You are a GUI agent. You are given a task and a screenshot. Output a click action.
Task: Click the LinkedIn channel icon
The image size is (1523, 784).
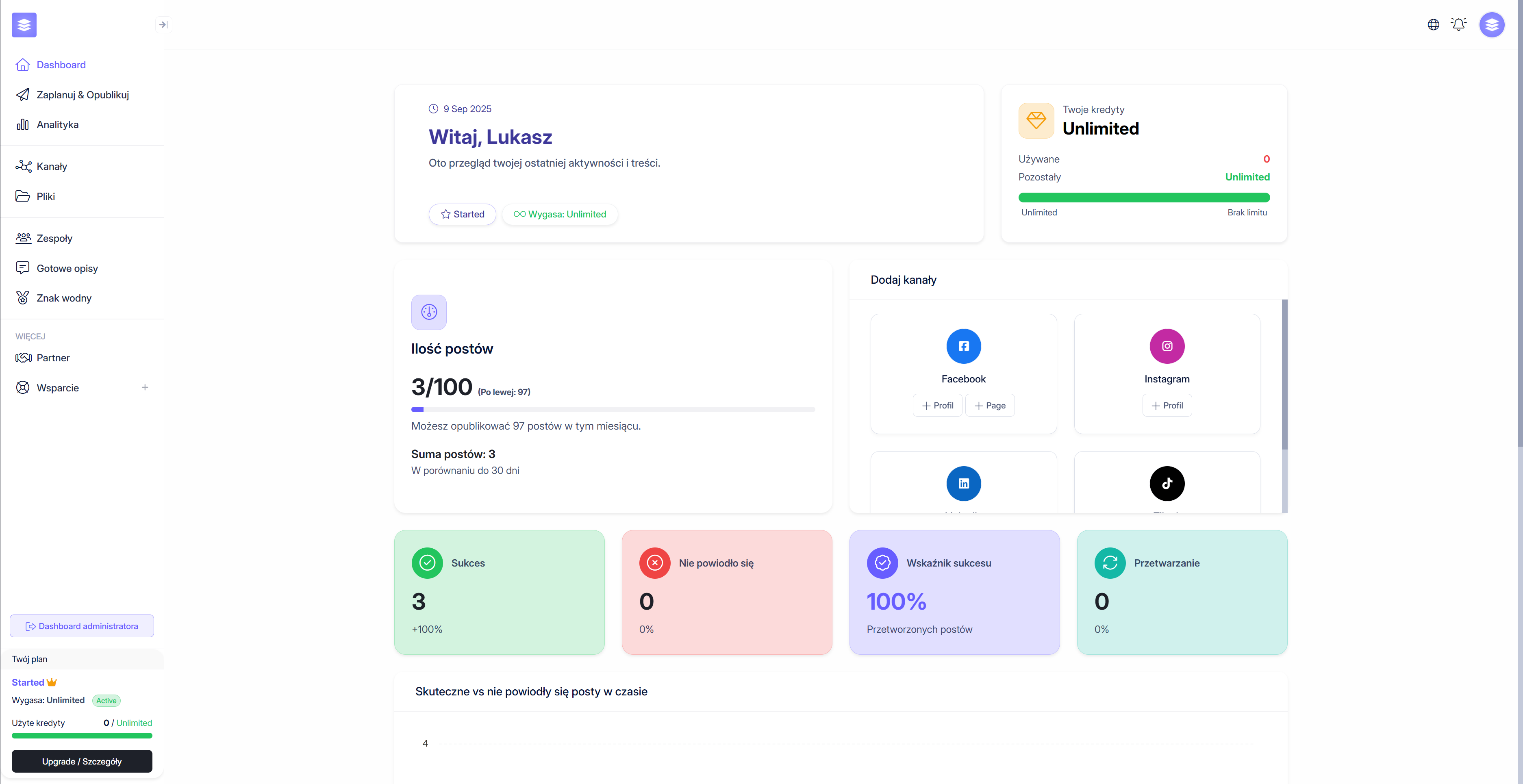click(x=963, y=483)
